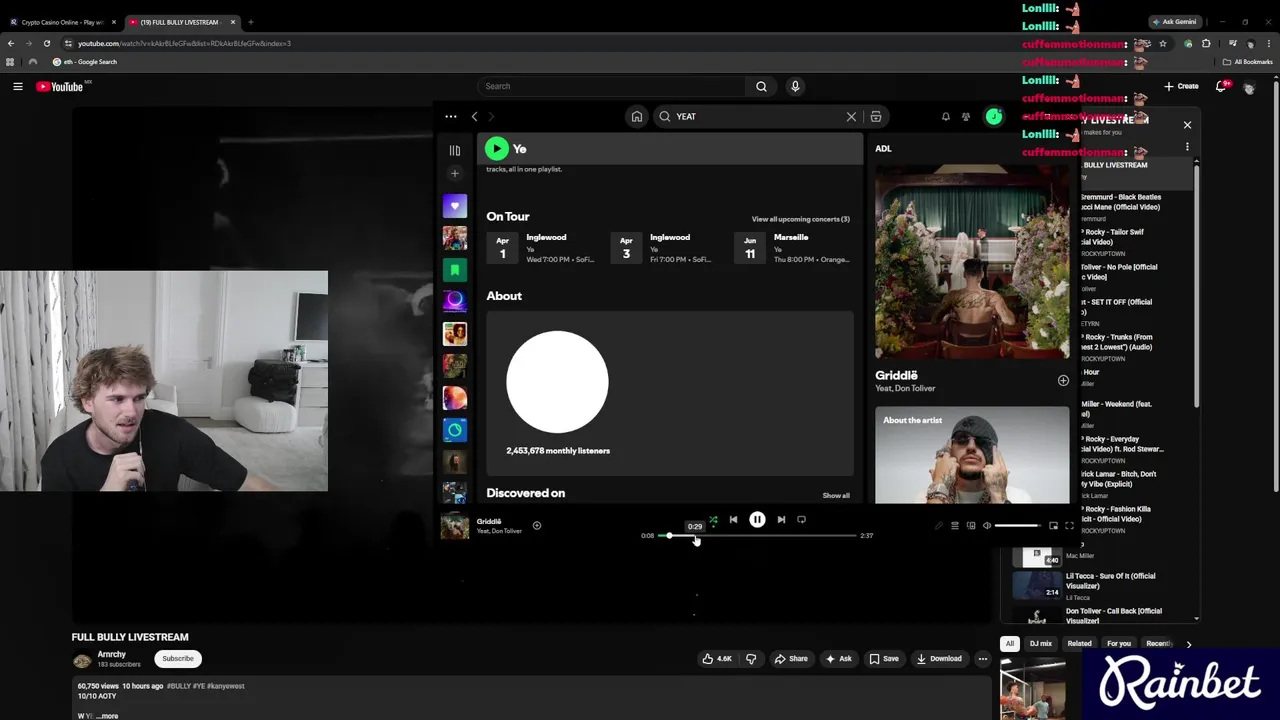
Task: Close the YouTube playlist panel
Action: point(1187,125)
